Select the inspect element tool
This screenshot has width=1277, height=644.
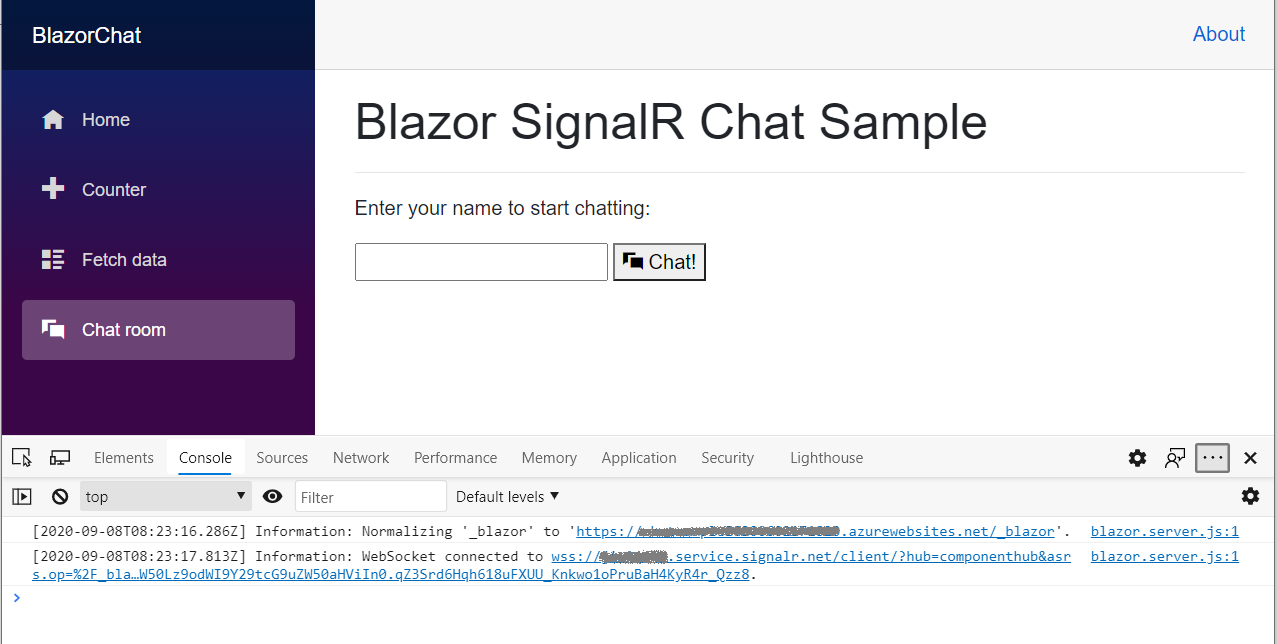21,457
